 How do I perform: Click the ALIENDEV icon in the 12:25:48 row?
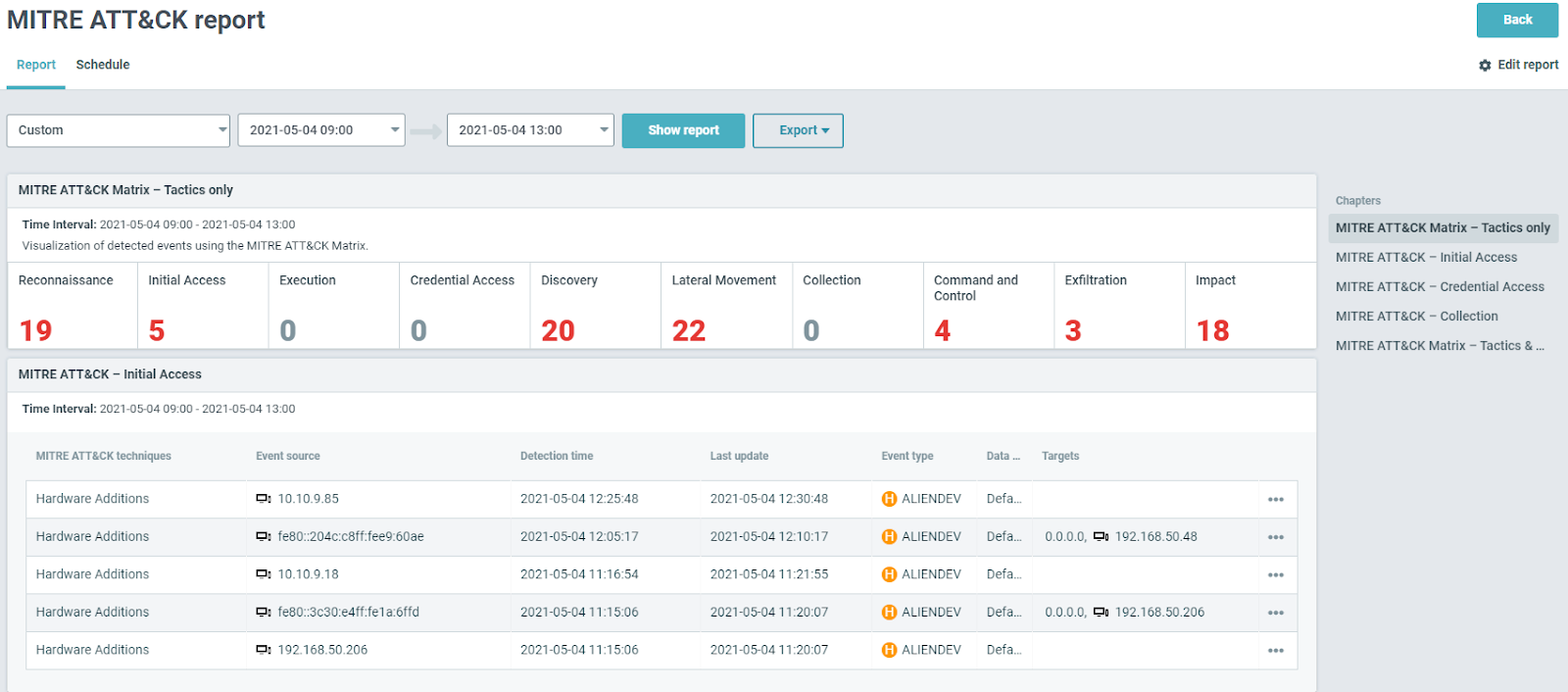889,499
